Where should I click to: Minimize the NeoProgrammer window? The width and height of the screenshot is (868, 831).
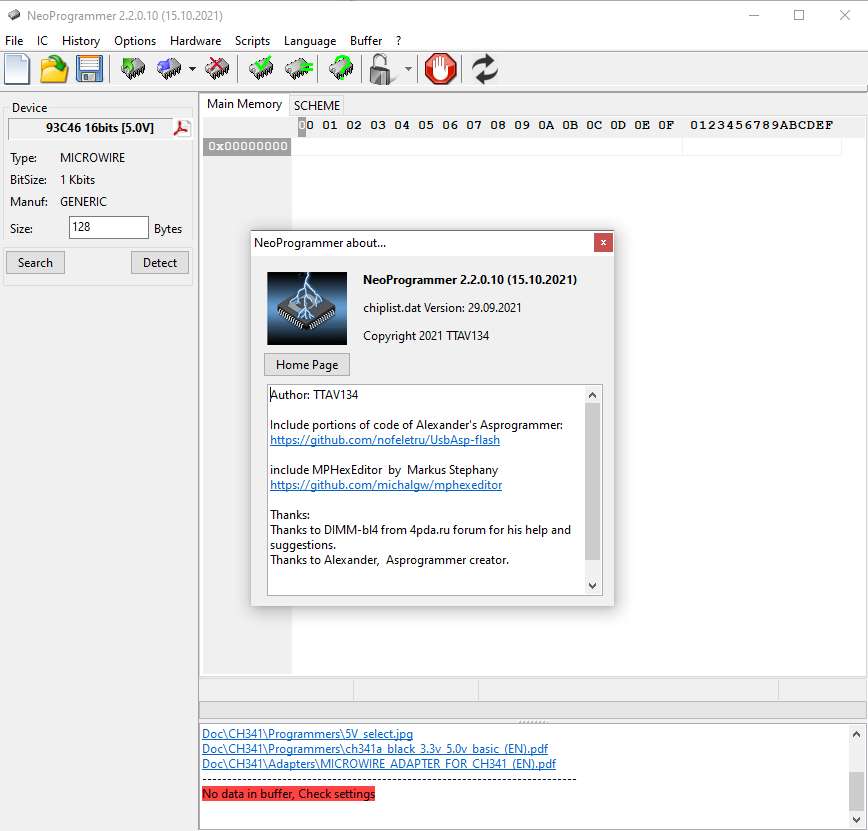[753, 16]
